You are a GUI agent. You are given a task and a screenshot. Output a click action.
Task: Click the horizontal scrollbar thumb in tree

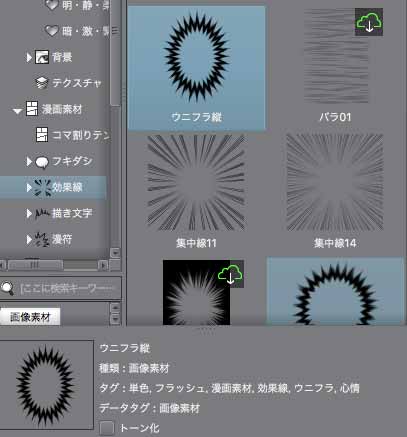pos(35,265)
